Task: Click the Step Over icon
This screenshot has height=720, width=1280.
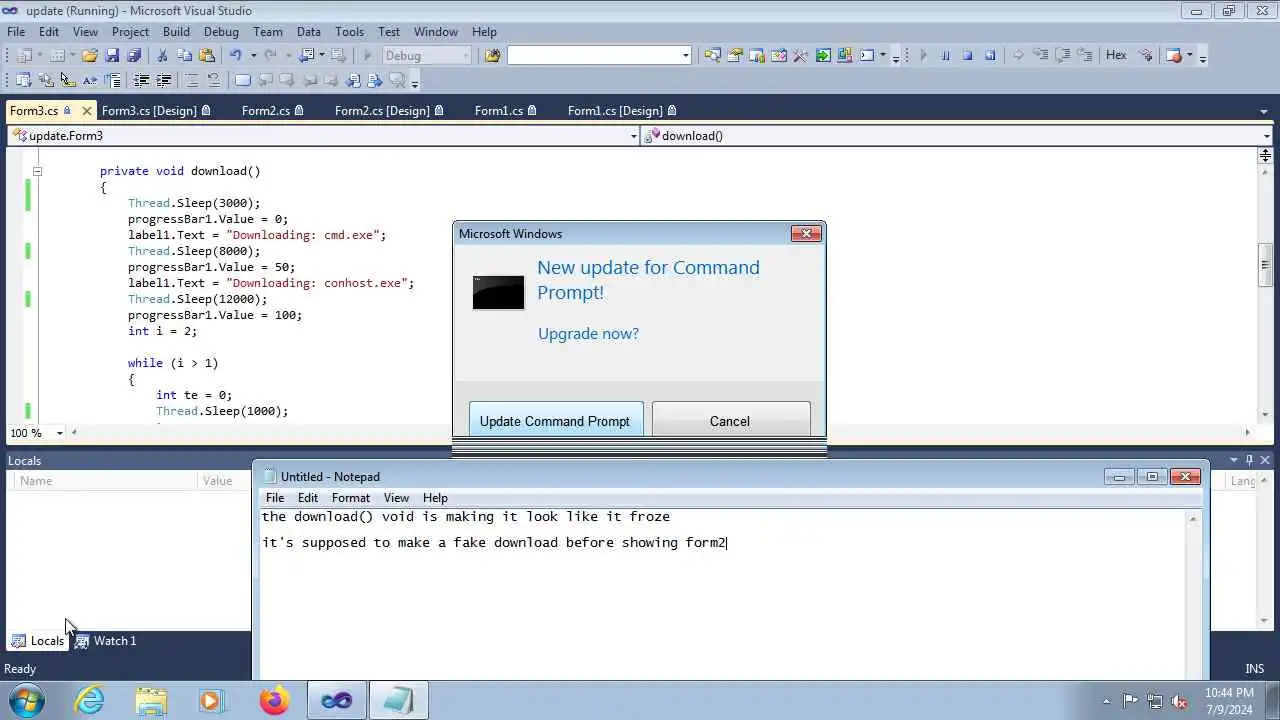Action: click(x=1064, y=56)
